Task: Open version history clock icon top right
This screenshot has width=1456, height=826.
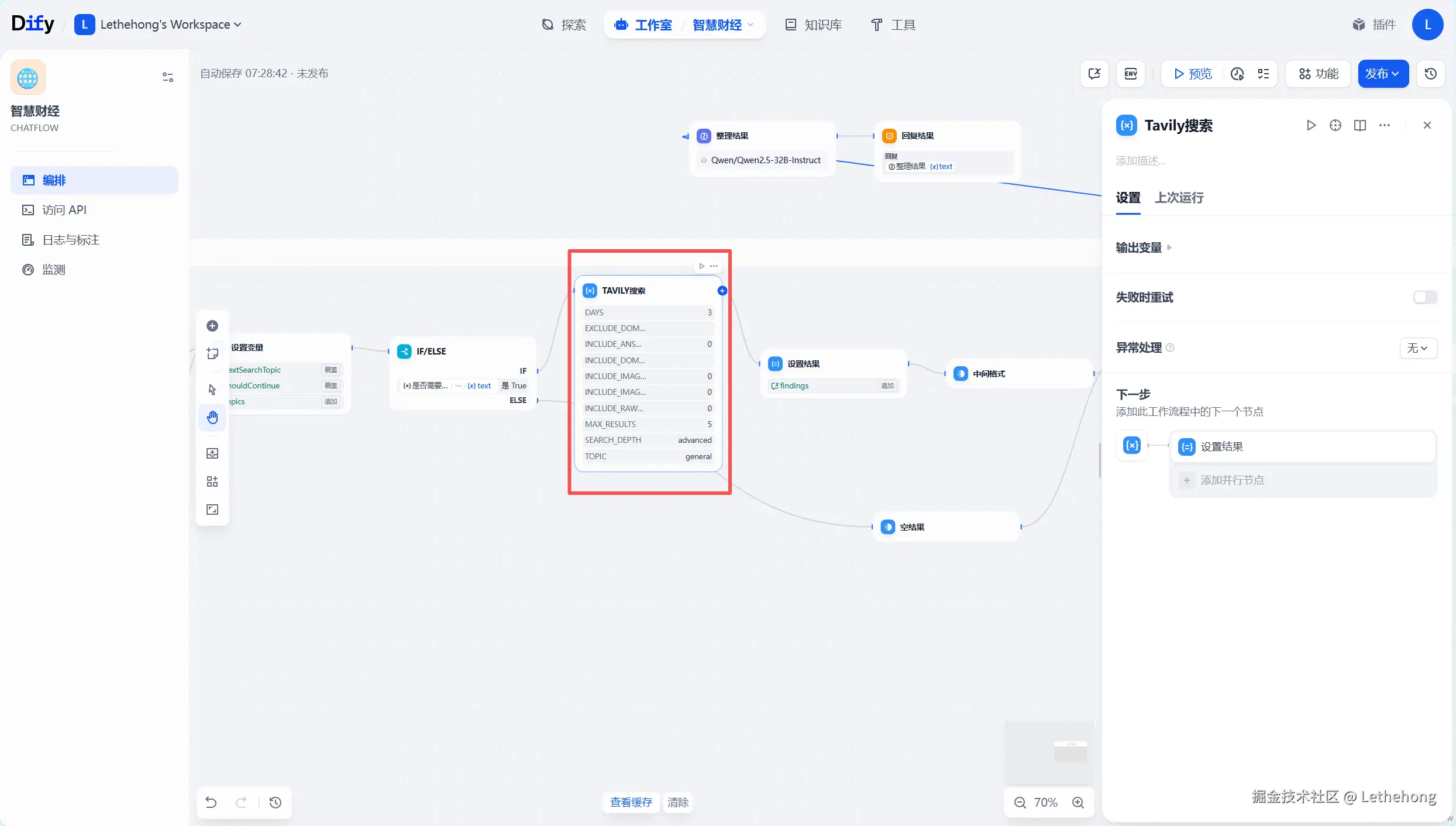Action: point(1430,74)
